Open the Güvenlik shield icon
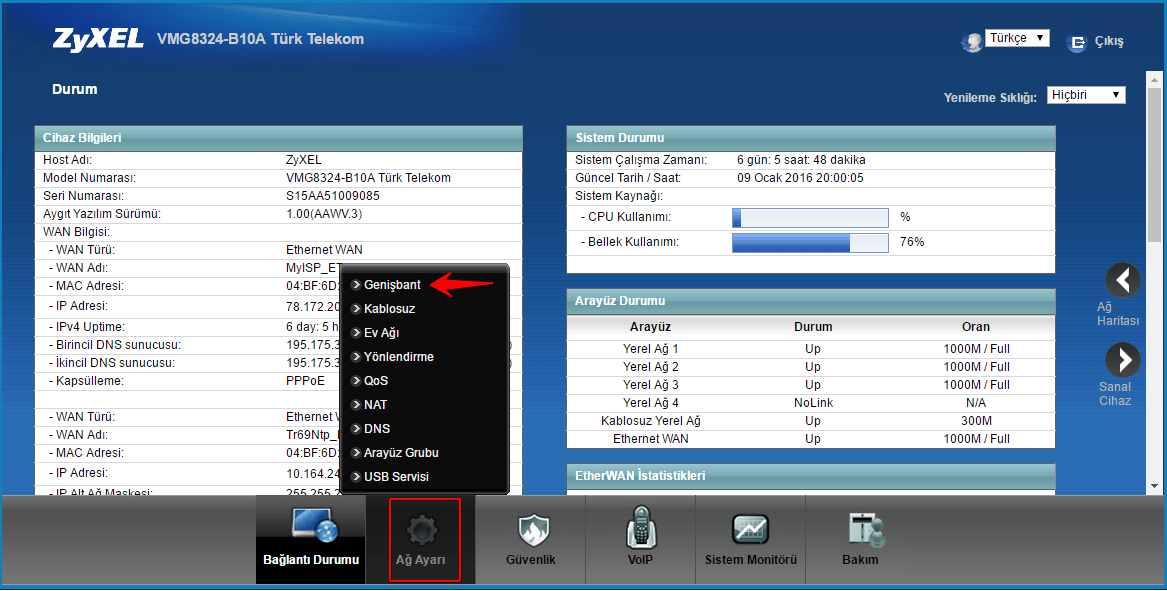This screenshot has width=1167, height=591. (x=530, y=529)
